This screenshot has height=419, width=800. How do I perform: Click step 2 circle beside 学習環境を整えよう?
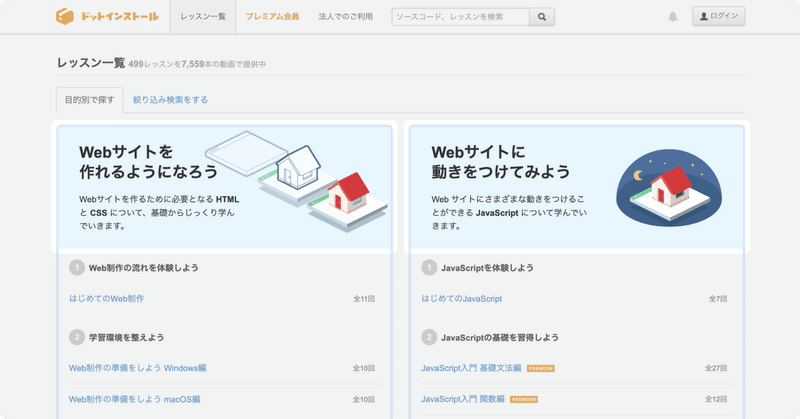77,337
